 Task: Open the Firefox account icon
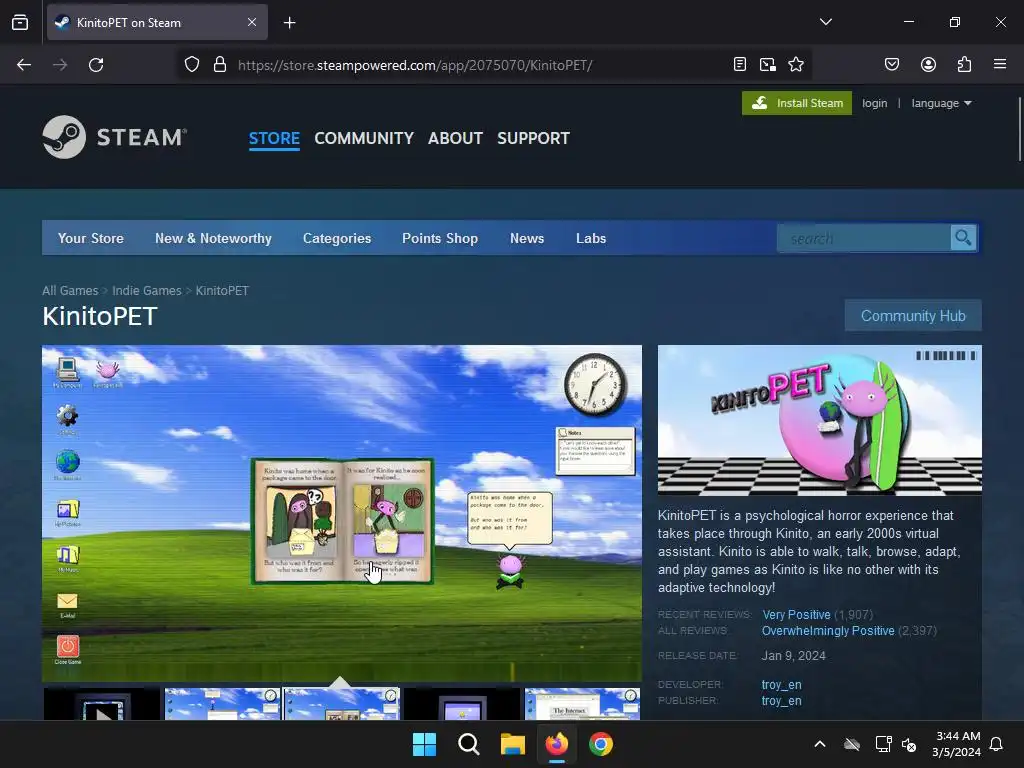928,65
